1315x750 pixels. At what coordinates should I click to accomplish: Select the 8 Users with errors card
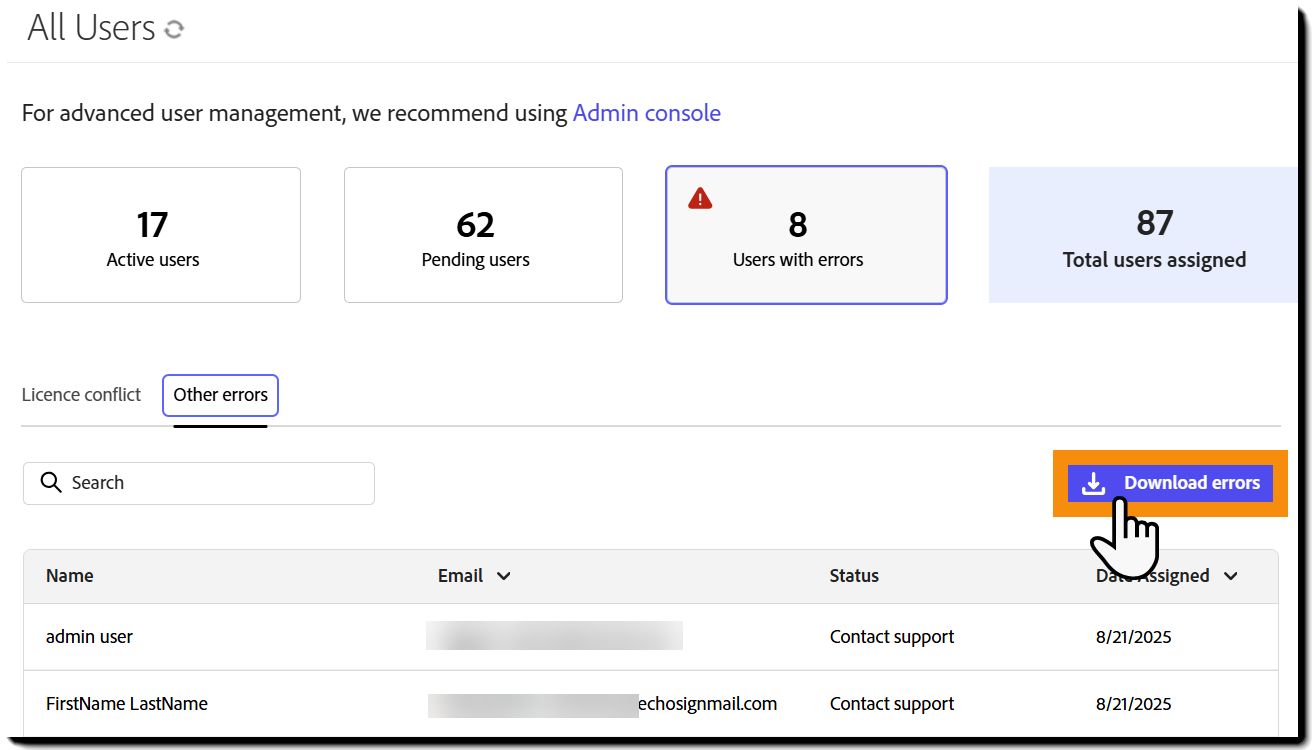coord(806,235)
